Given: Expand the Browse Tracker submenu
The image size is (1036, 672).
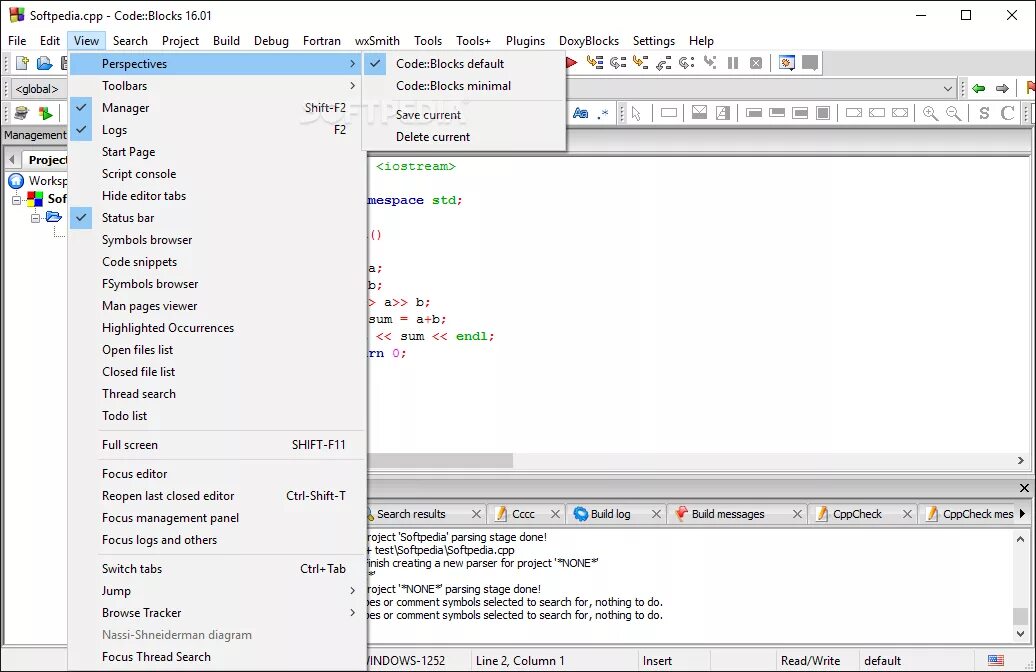Looking at the screenshot, I should [217, 613].
